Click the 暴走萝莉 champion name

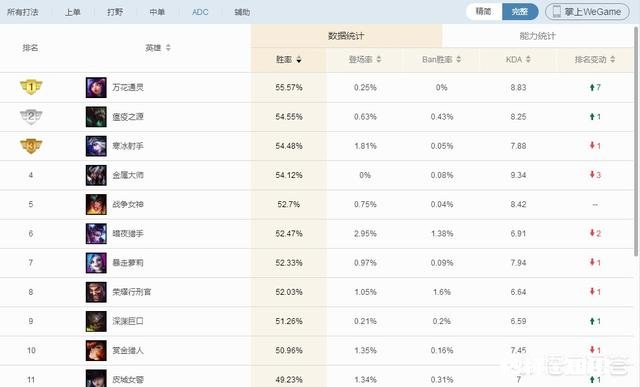click(128, 262)
